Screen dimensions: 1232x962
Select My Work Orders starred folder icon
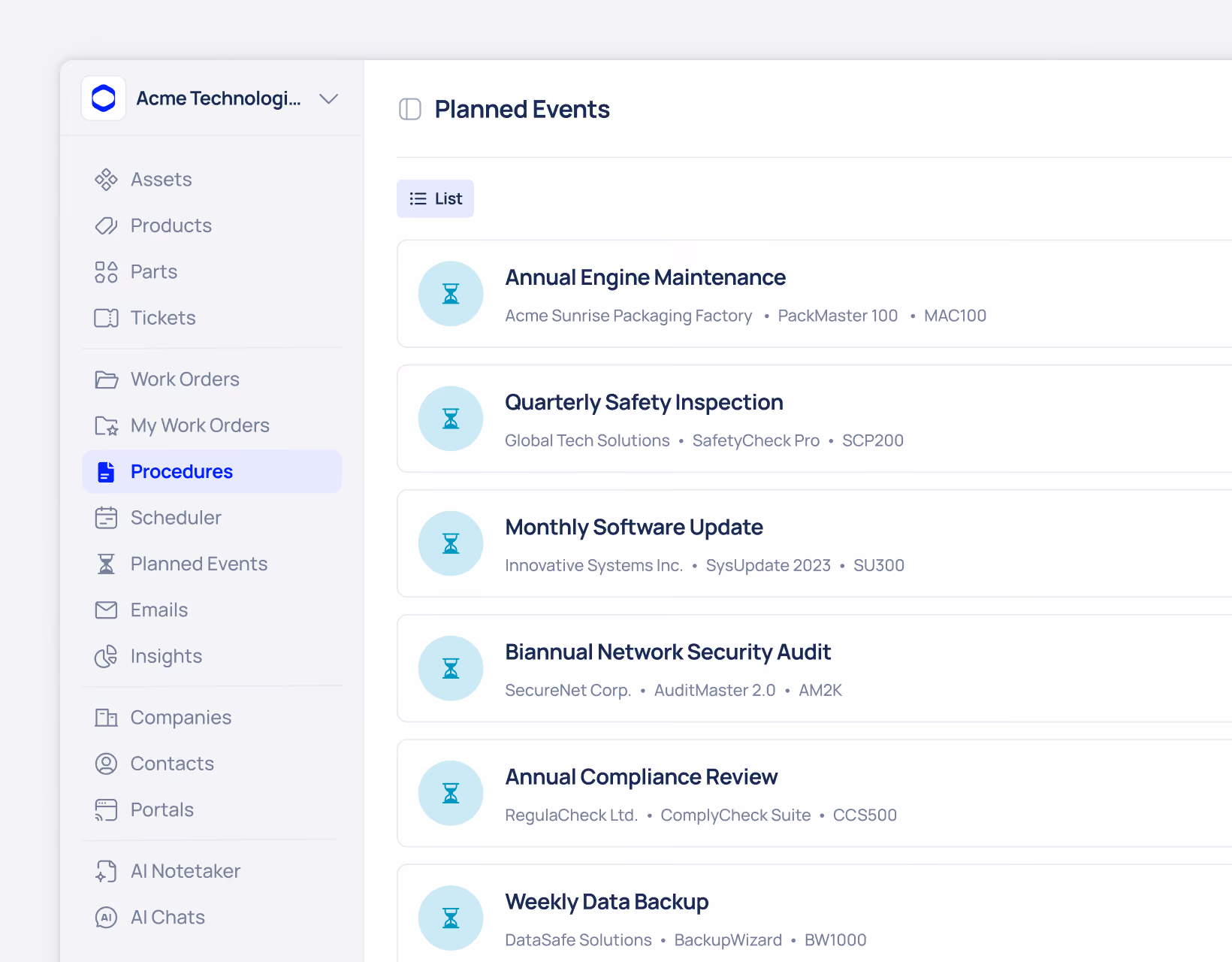(x=106, y=425)
